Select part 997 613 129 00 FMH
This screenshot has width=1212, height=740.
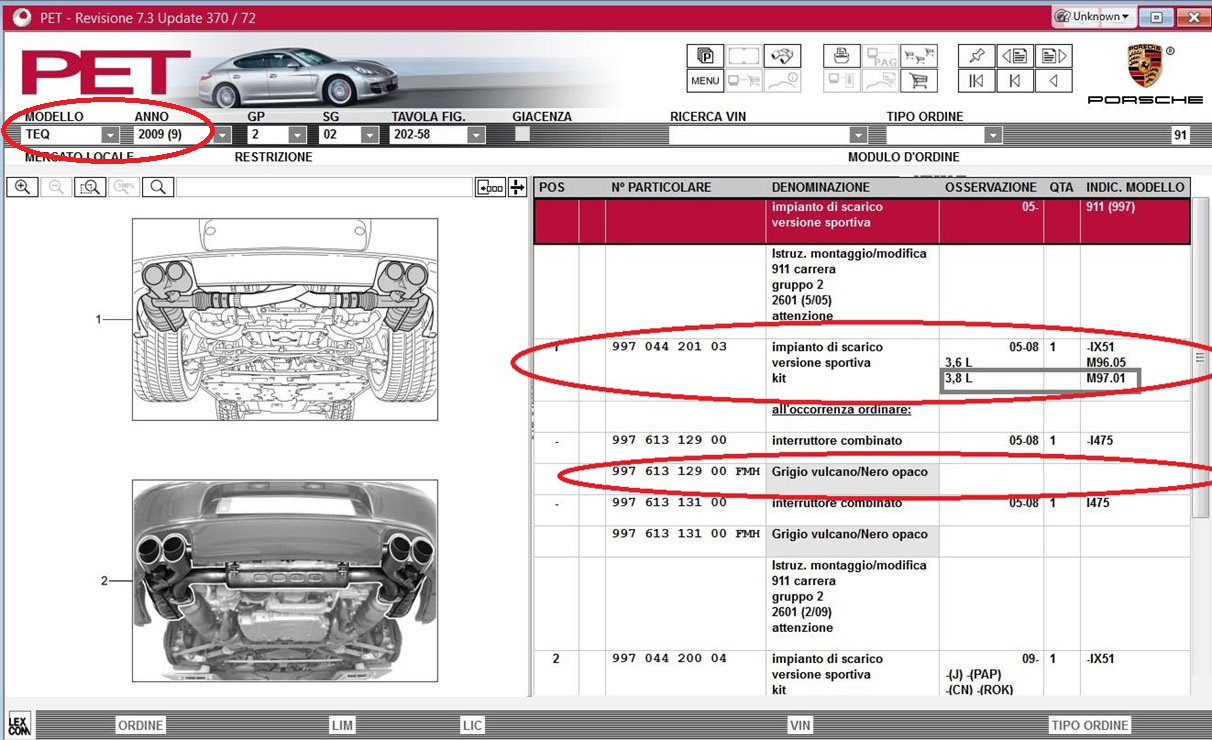[x=686, y=471]
